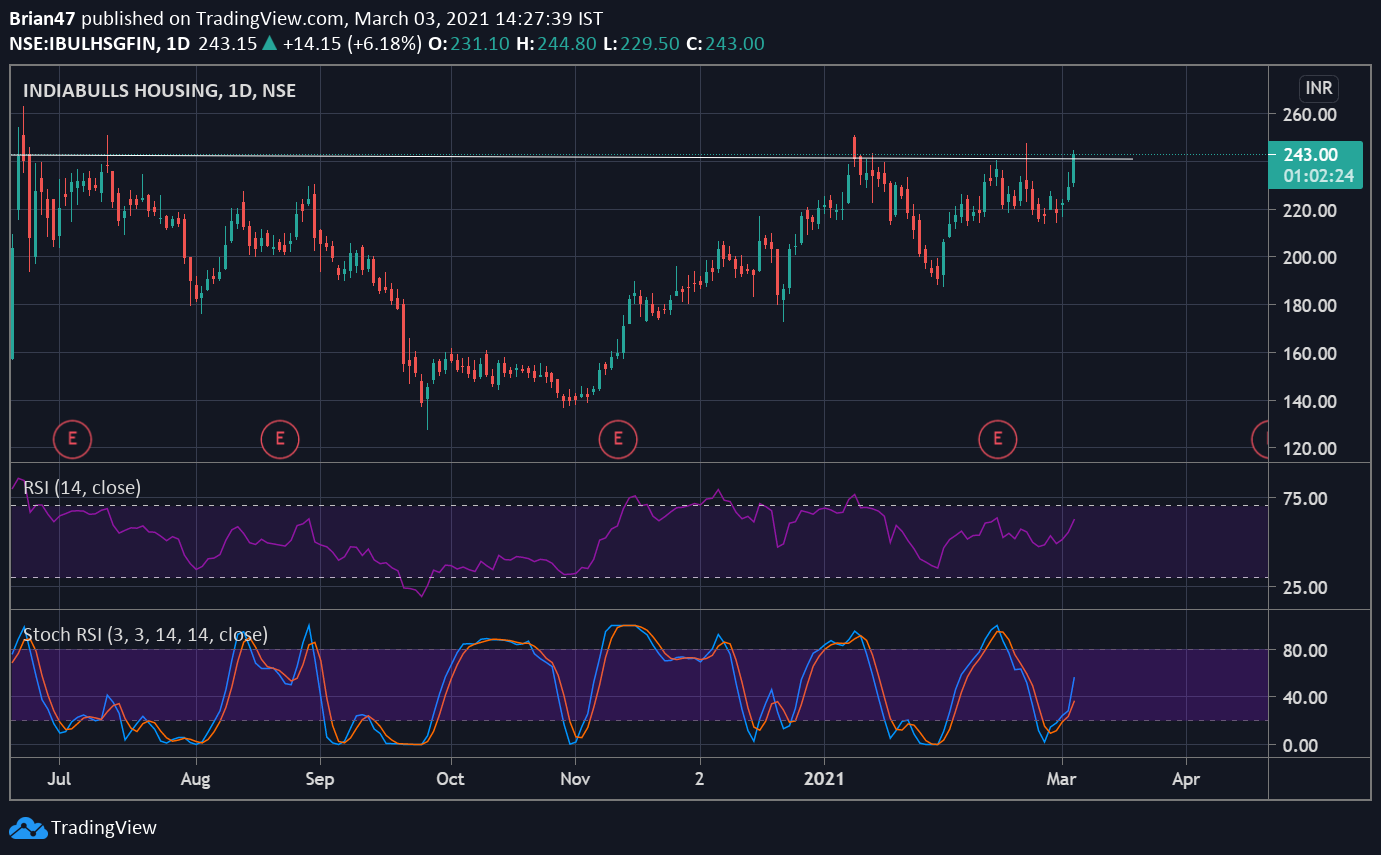Click the 140.00 price axis label
1381x855 pixels.
tap(1311, 401)
